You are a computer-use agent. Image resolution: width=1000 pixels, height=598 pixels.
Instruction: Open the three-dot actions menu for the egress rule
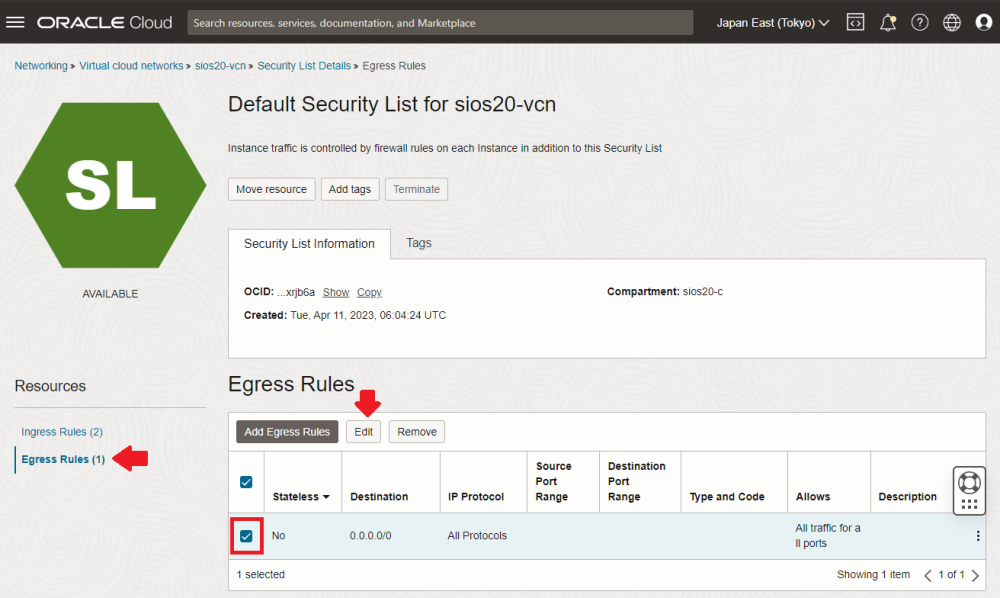[x=977, y=536]
